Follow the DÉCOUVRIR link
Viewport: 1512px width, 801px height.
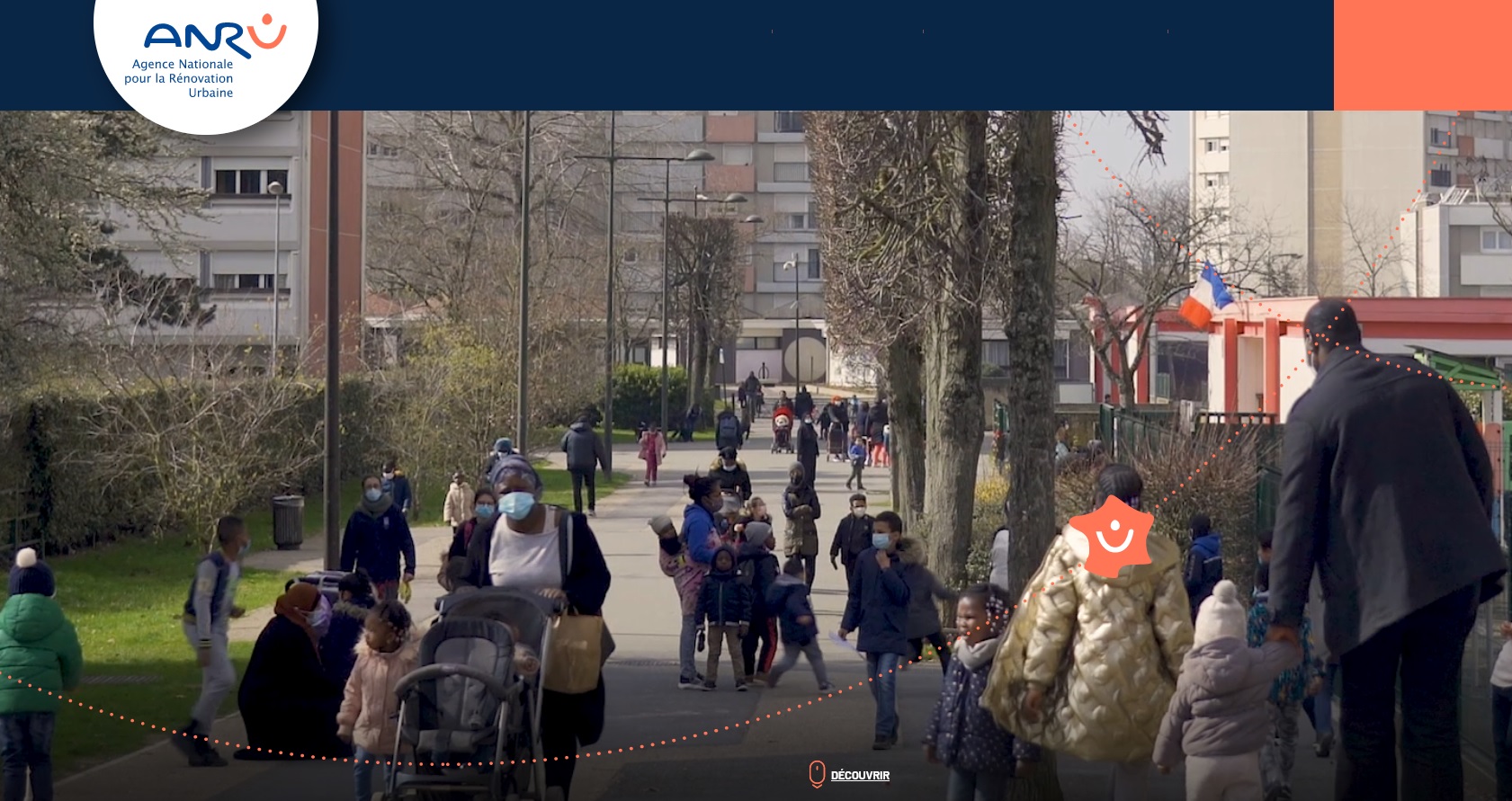860,776
